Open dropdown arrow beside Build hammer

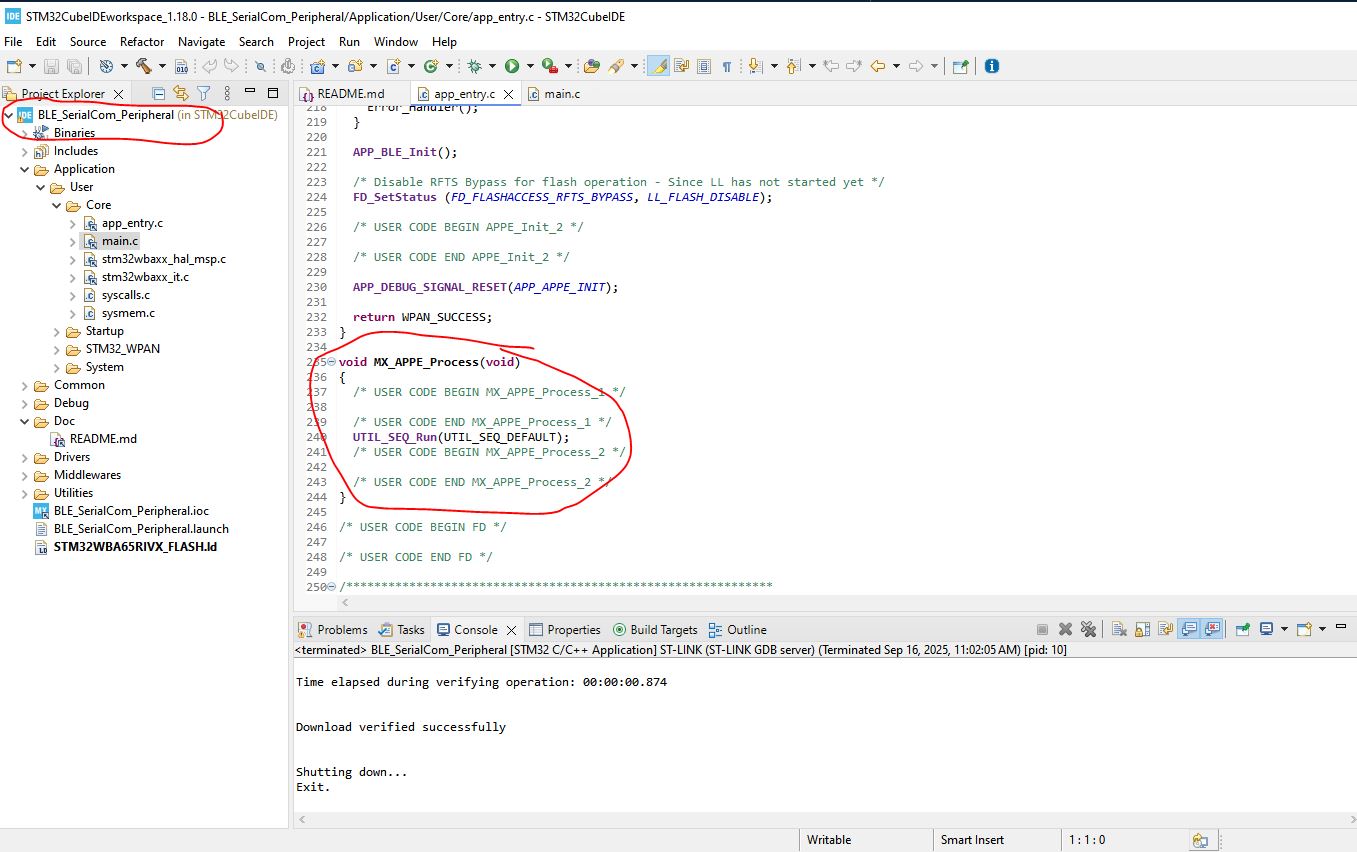tap(162, 66)
